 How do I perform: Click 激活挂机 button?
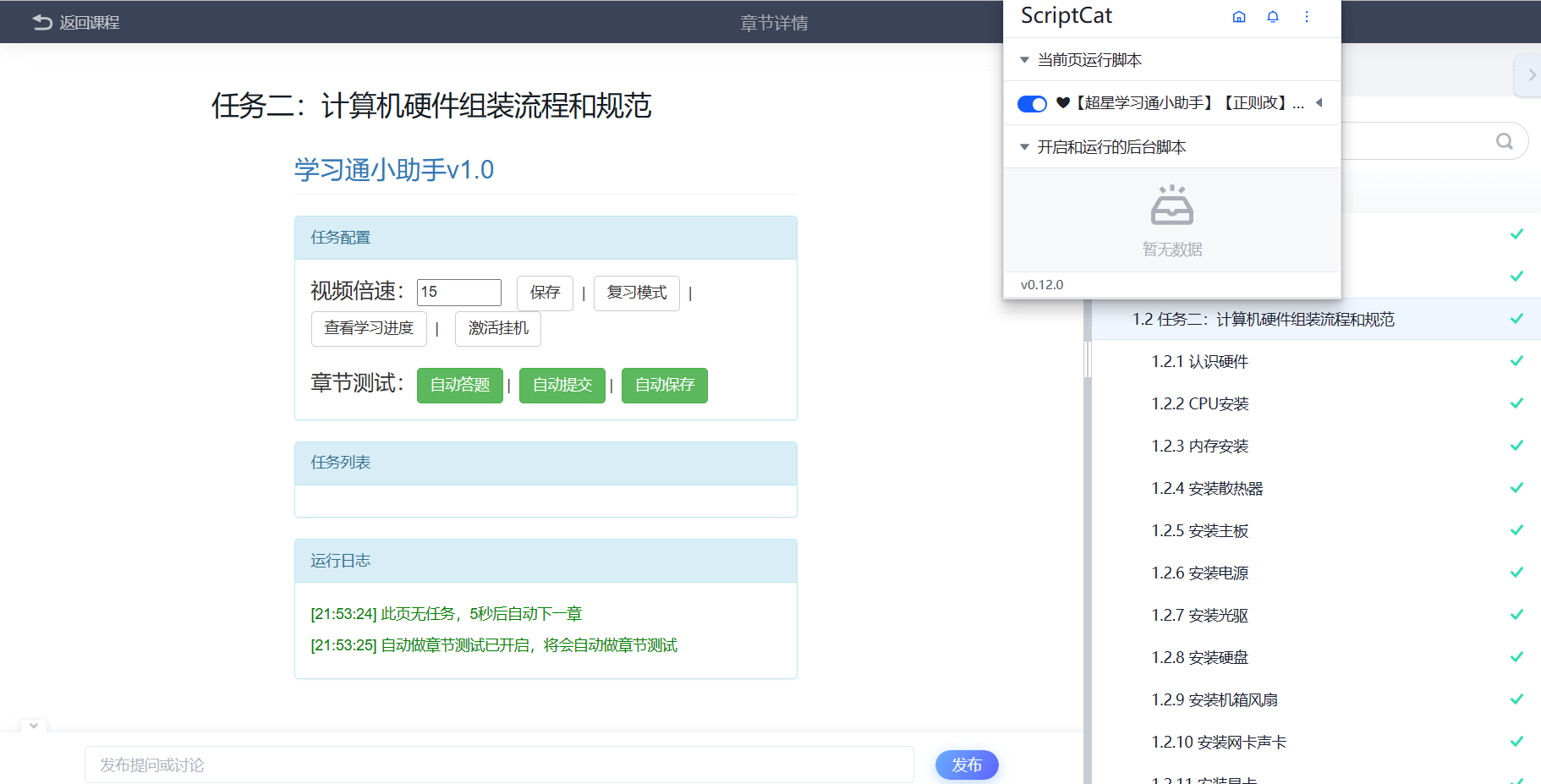[x=498, y=328]
